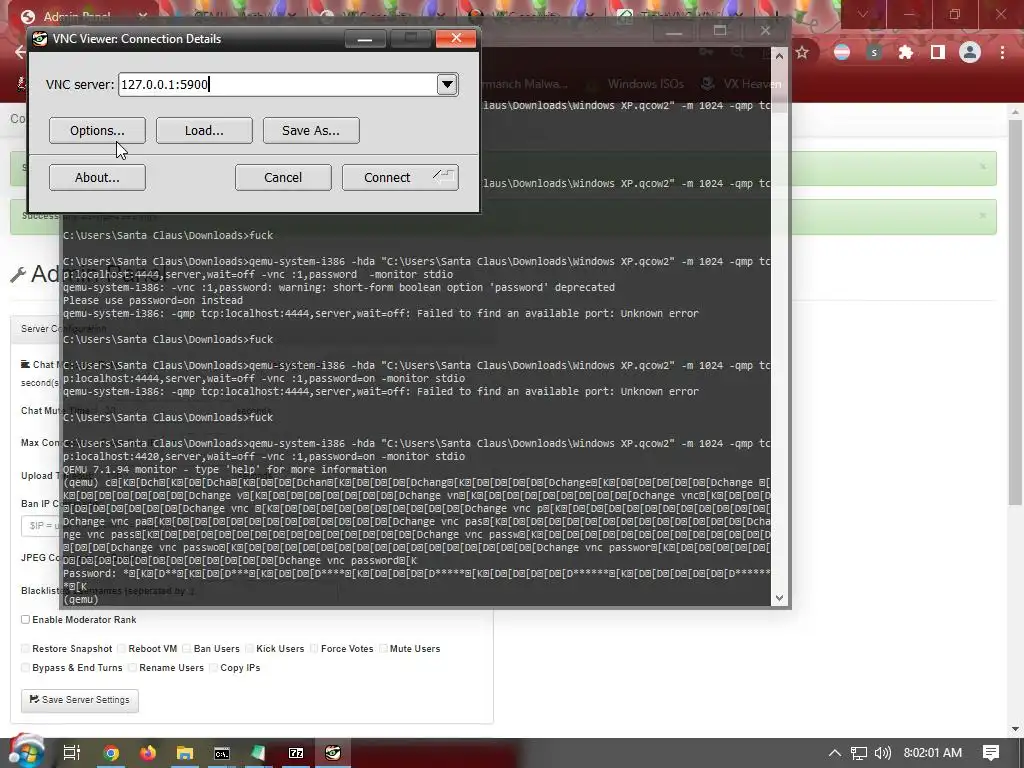
Task: Click the green notebook taskbar icon
Action: point(259,753)
